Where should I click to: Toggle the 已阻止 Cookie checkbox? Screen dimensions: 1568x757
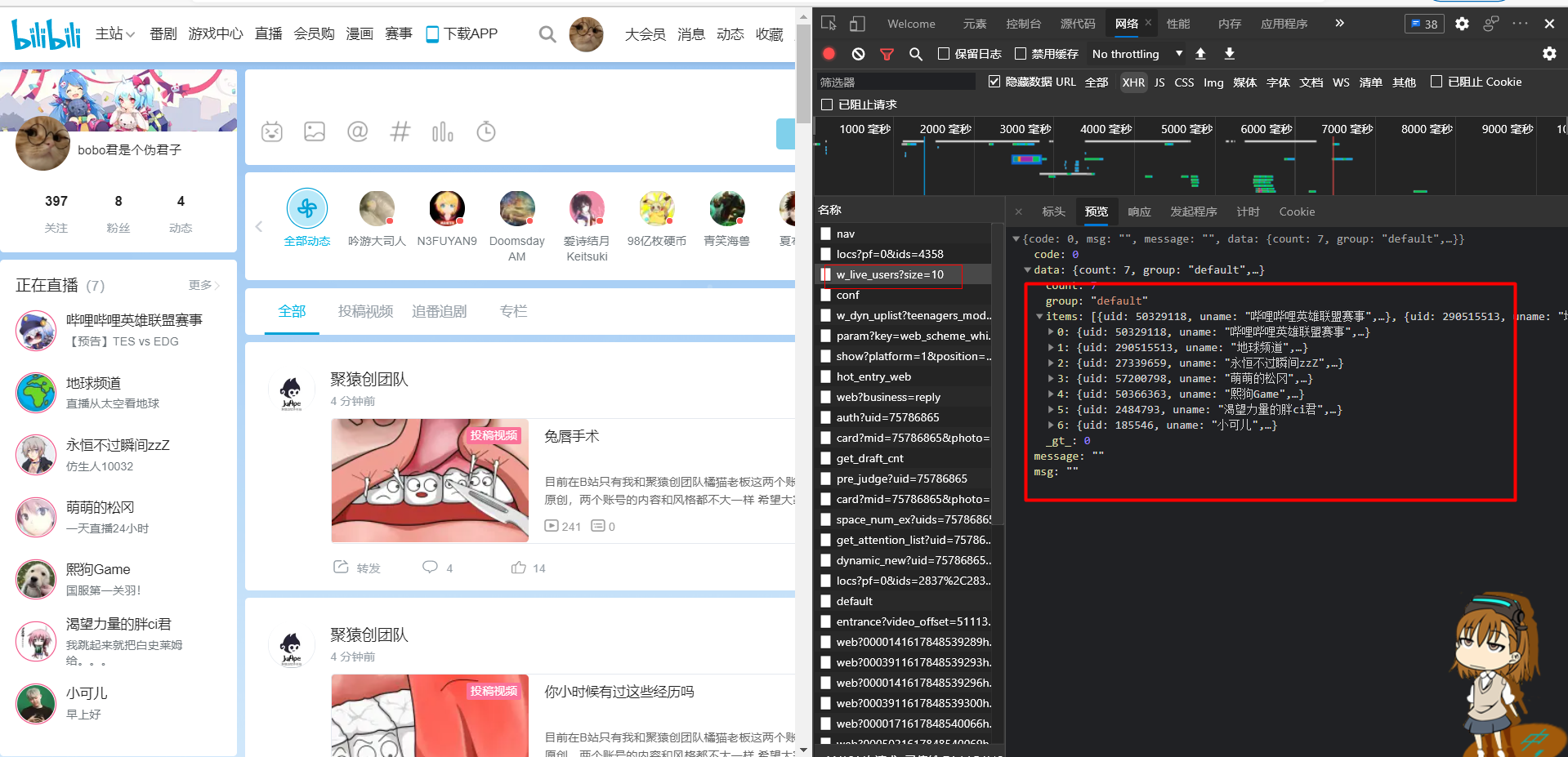click(1436, 82)
